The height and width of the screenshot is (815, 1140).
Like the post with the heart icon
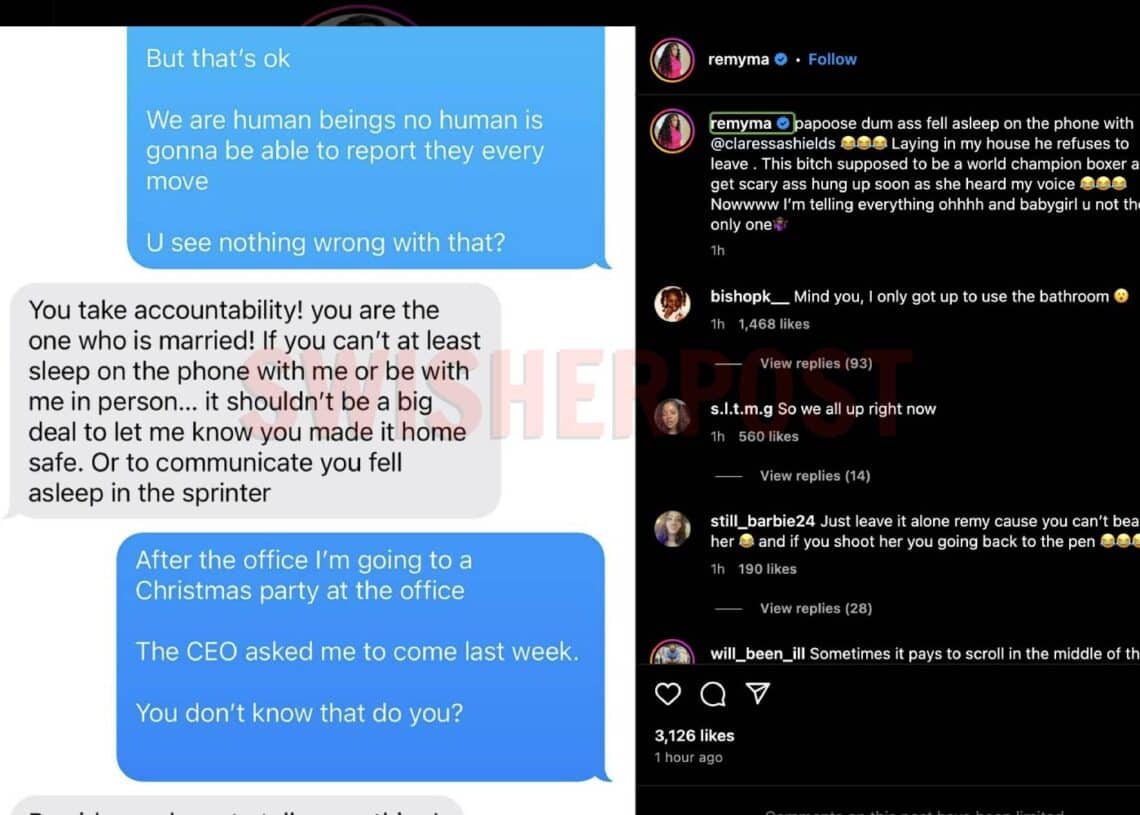coord(667,694)
